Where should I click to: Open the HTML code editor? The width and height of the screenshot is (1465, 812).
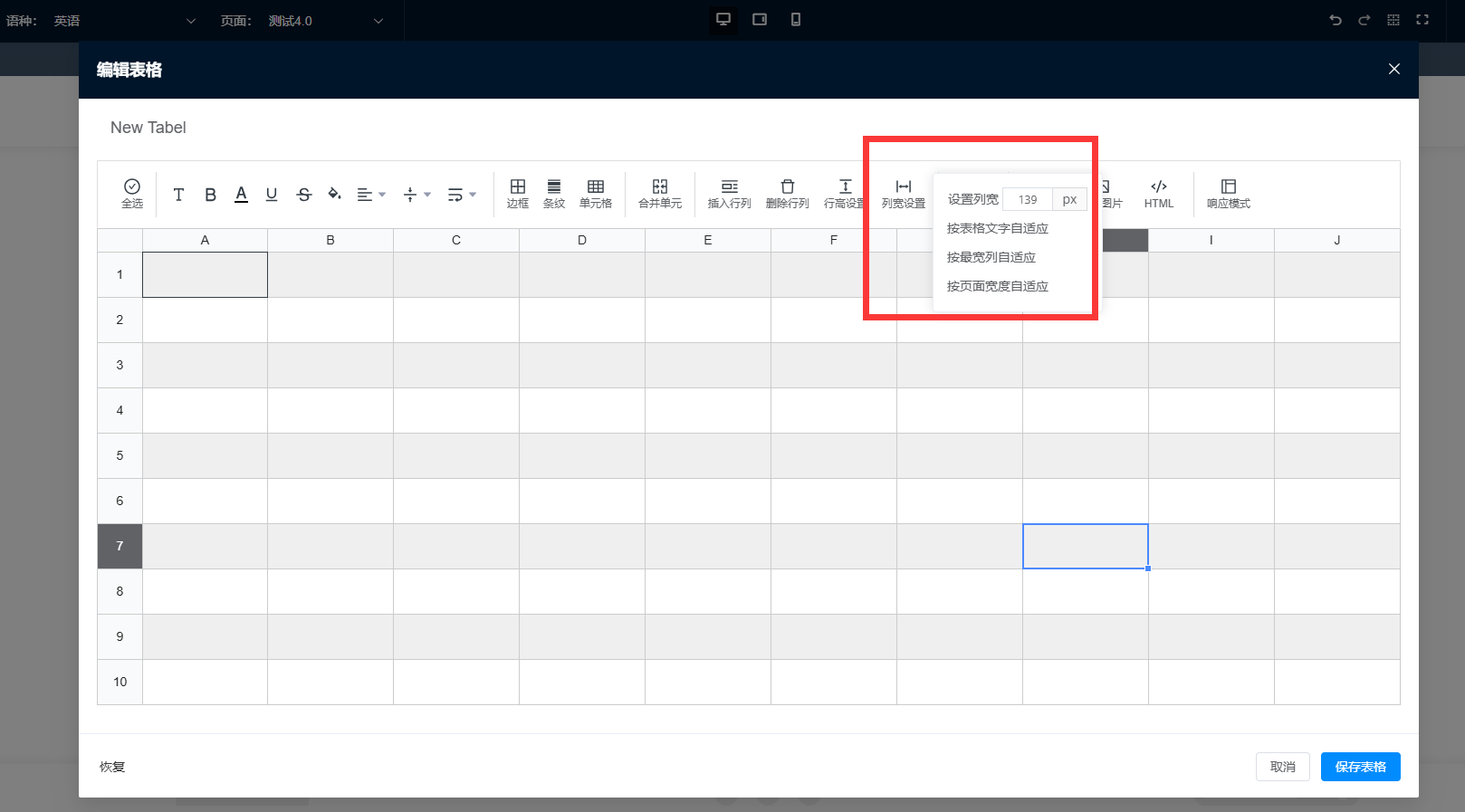(x=1158, y=193)
